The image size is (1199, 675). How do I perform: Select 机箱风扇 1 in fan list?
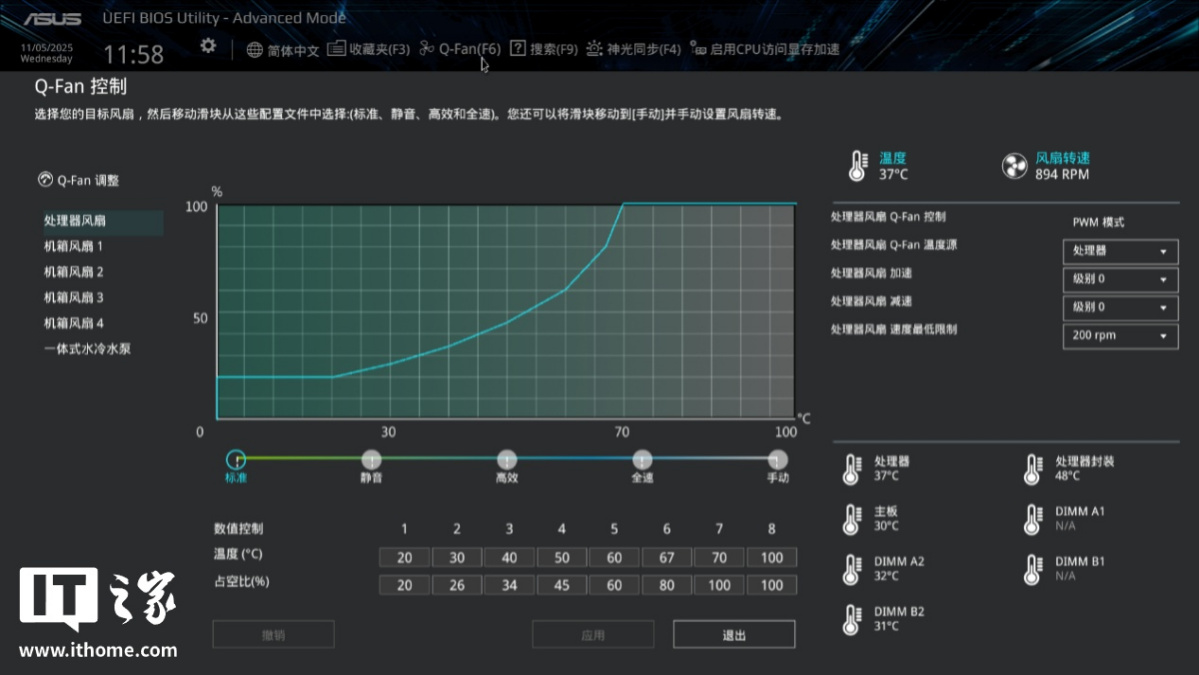pyautogui.click(x=74, y=246)
